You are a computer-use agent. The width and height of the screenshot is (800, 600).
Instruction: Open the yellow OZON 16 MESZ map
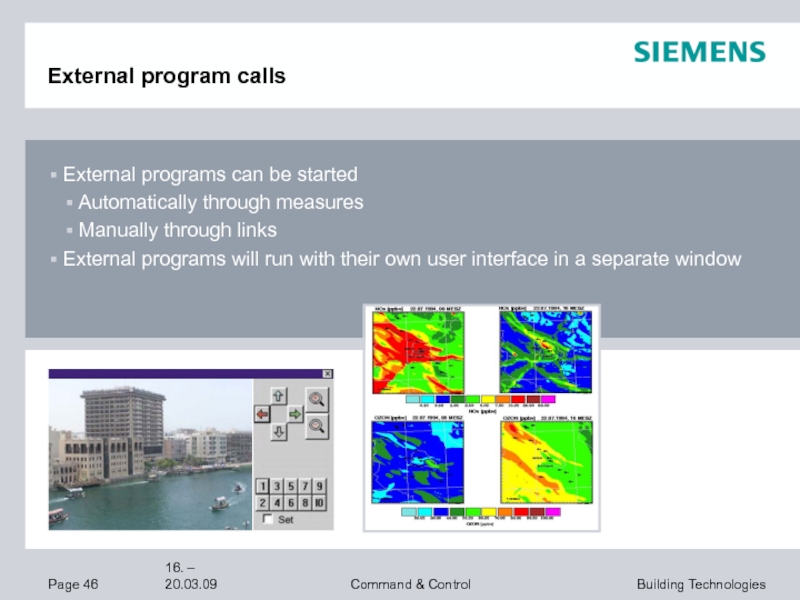point(547,463)
